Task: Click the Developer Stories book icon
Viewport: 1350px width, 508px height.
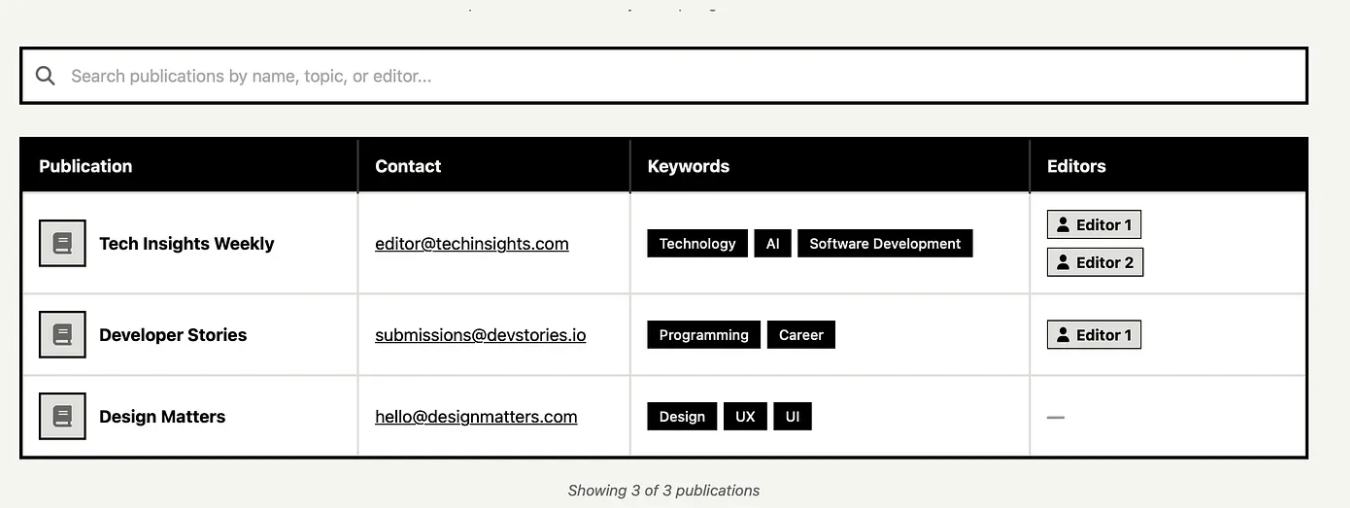Action: (x=62, y=335)
